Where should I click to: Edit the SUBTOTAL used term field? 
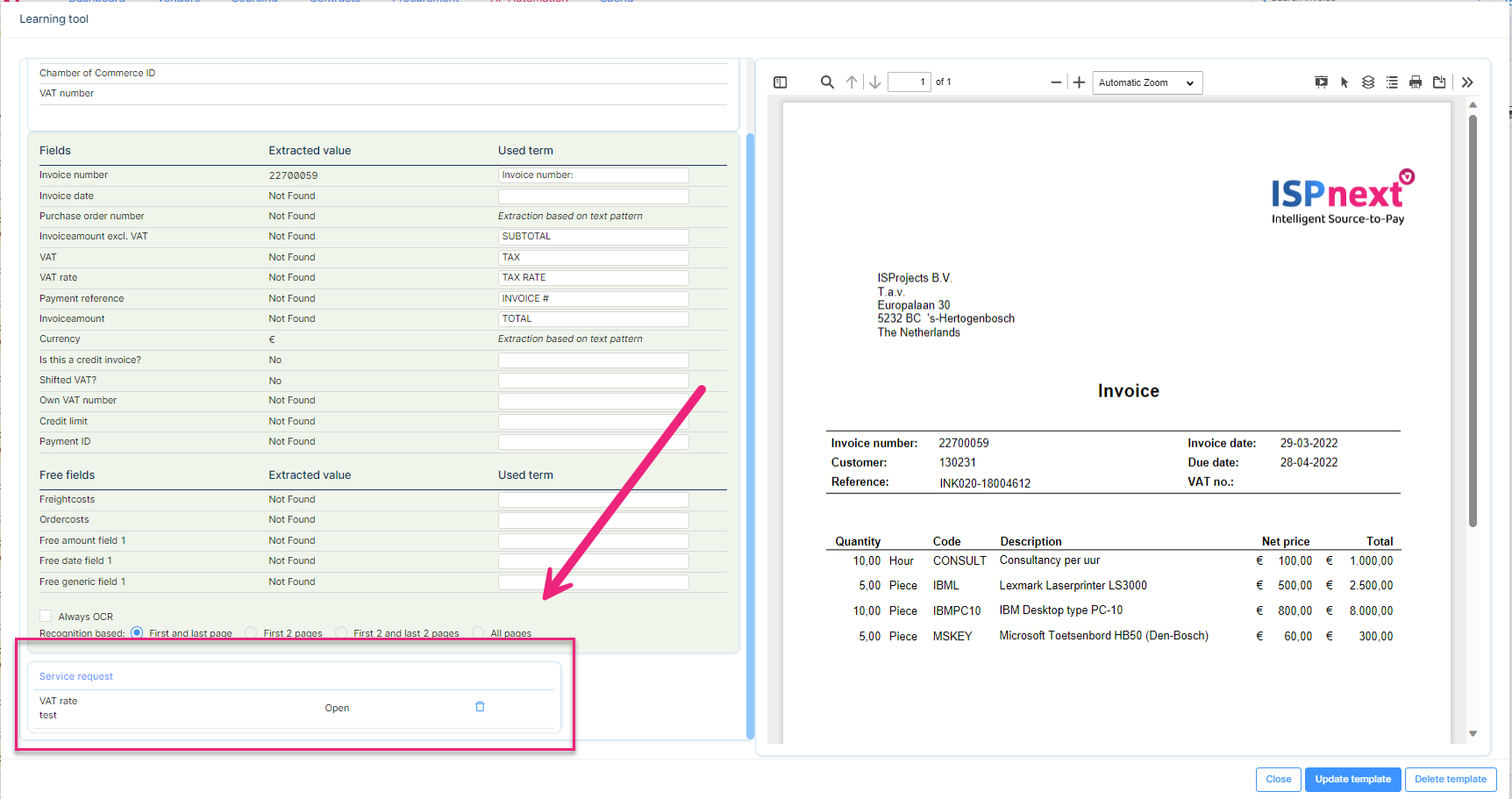tap(594, 237)
